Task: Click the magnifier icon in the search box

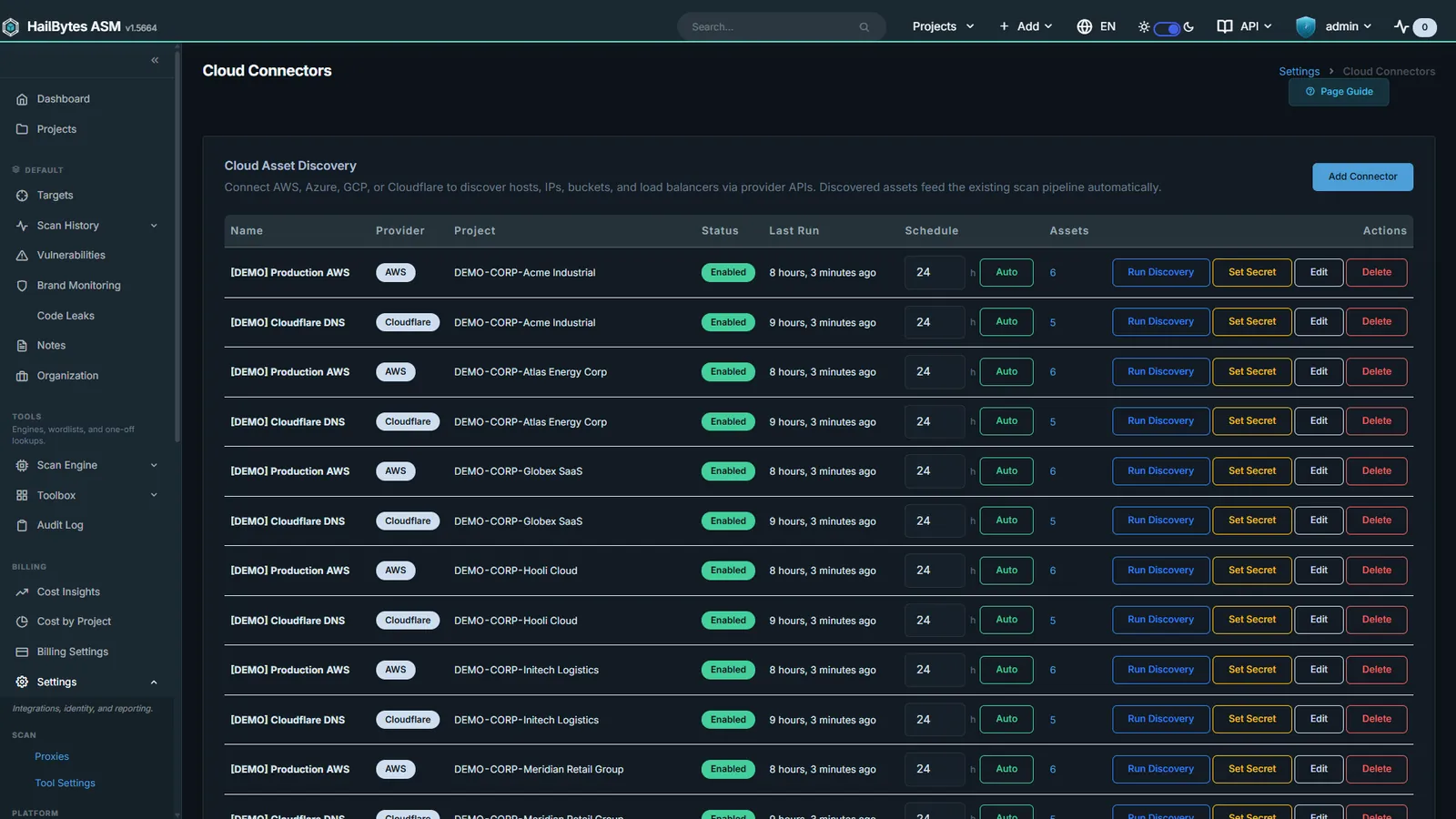Action: coord(864,27)
